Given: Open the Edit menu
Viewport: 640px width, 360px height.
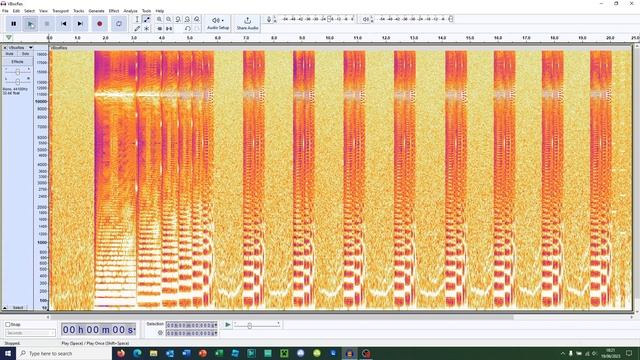Looking at the screenshot, I should [x=16, y=11].
